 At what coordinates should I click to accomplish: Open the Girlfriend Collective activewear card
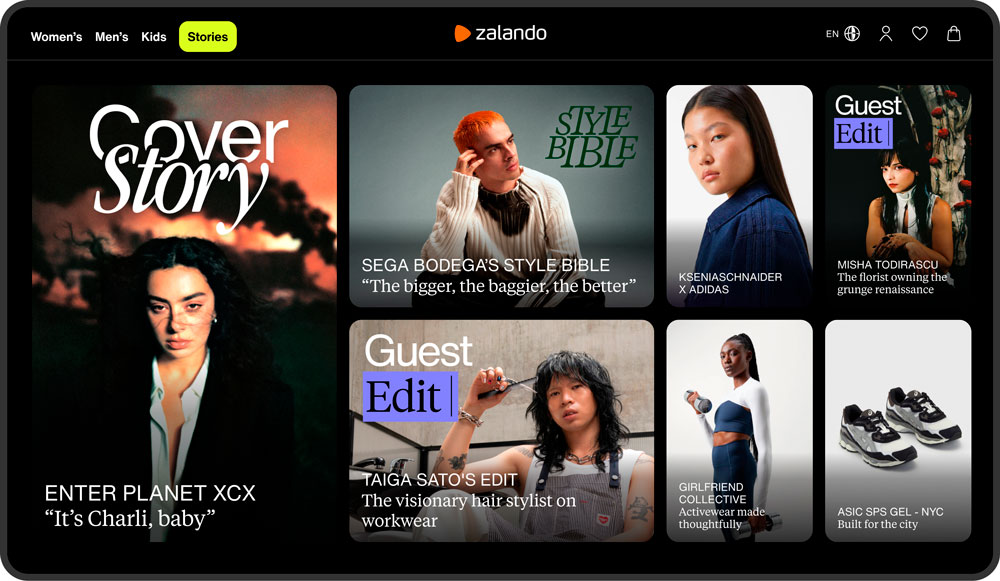[x=739, y=430]
